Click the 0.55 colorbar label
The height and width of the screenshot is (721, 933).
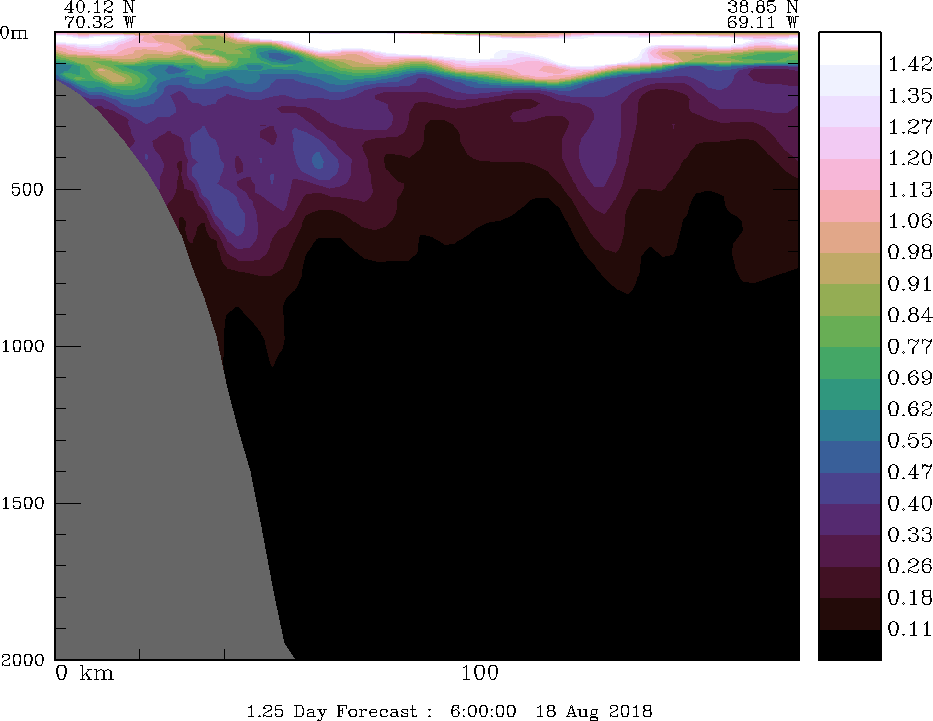(x=910, y=440)
